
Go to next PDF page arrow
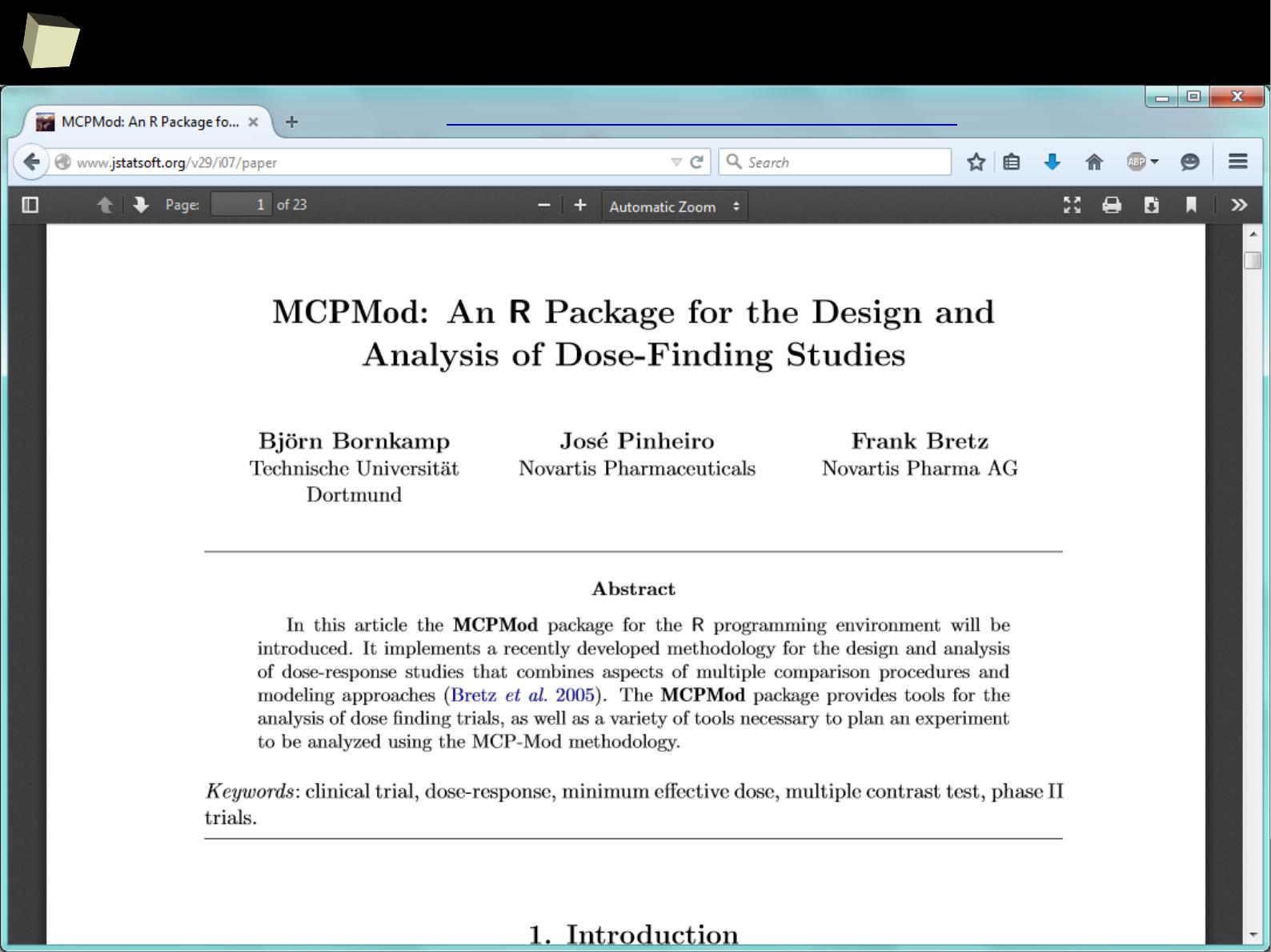point(141,206)
